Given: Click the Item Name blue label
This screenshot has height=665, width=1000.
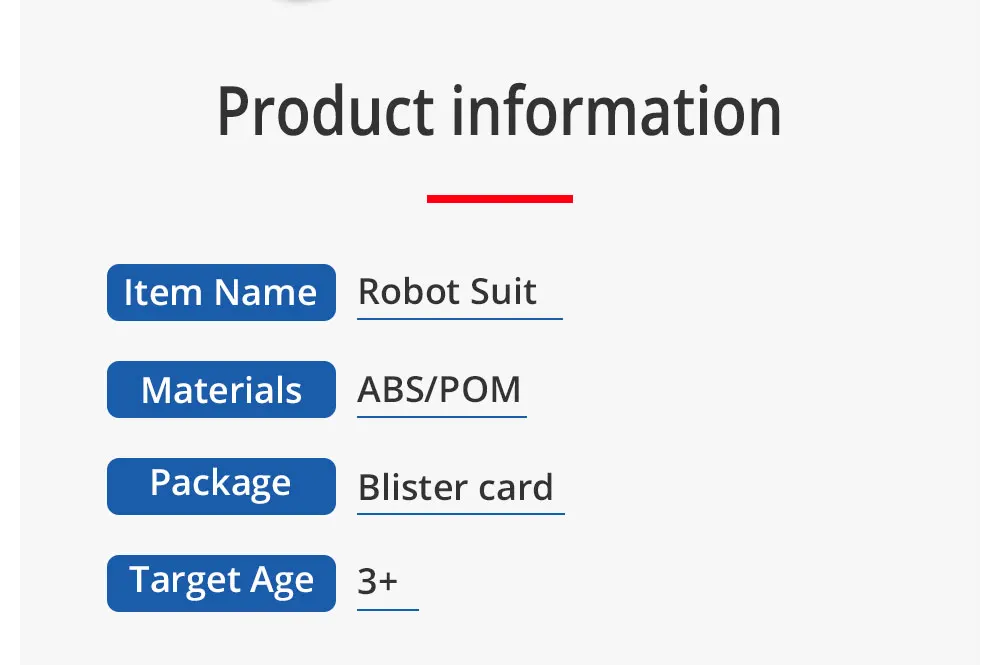Looking at the screenshot, I should pos(221,292).
